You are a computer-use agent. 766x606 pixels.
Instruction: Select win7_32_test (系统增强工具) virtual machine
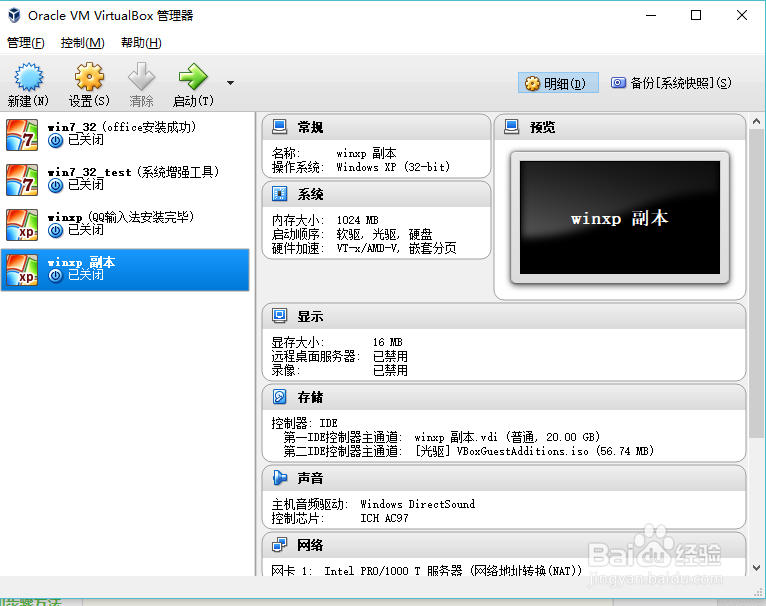tap(125, 179)
